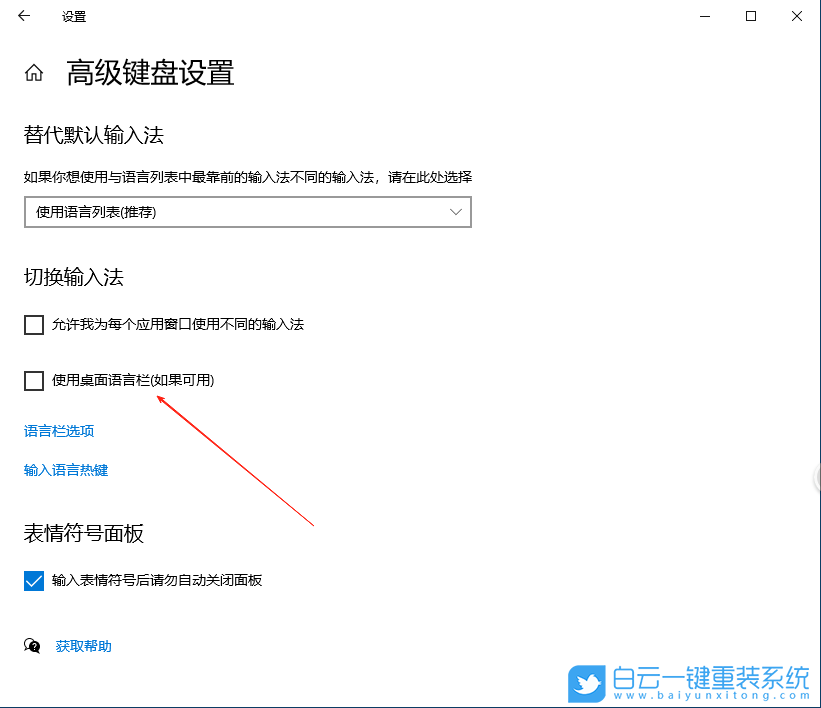Viewport: 821px width, 708px height.
Task: Click the chevron arrow on the input method selector
Action: (457, 212)
